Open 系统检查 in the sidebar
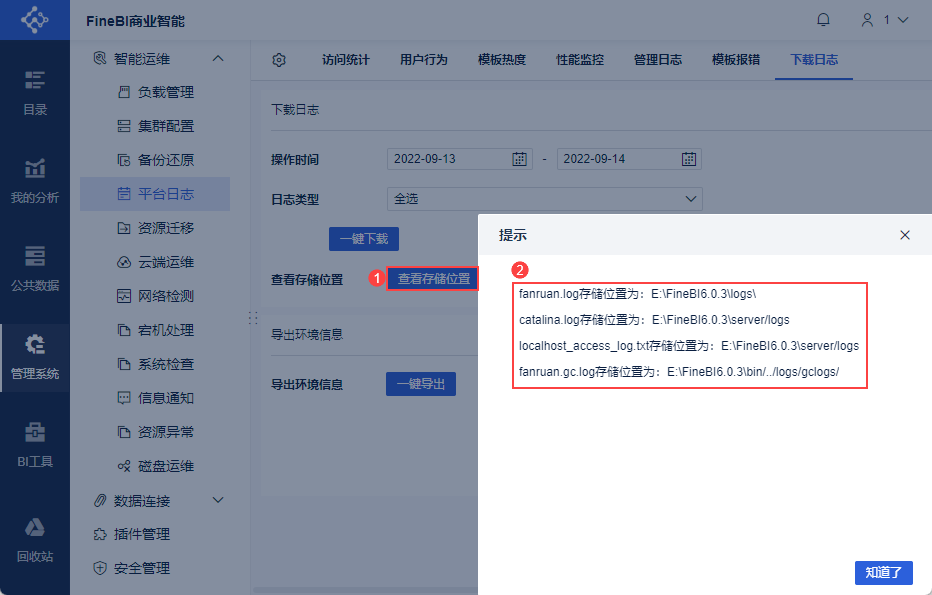Viewport: 932px width, 595px height. click(155, 364)
